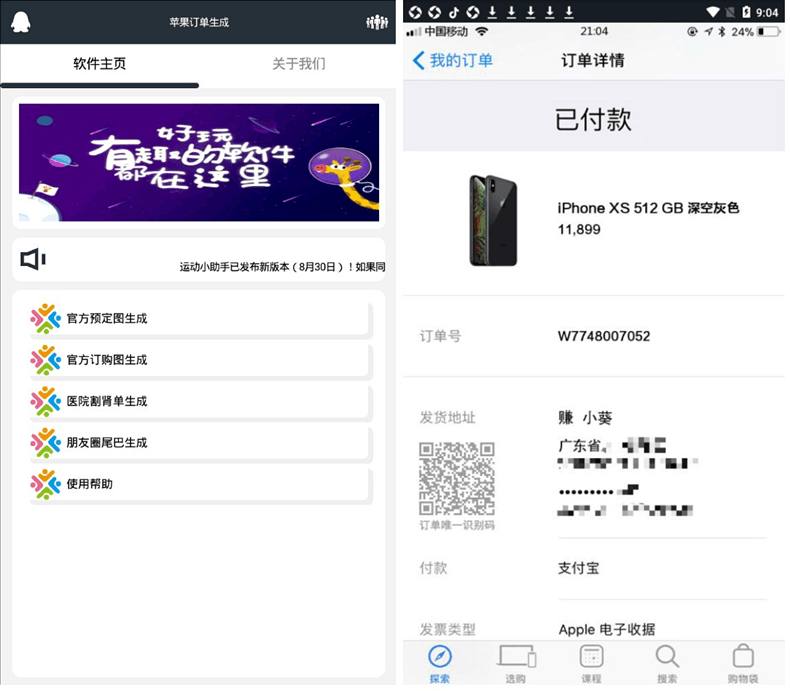Click the speaker announcement icon
This screenshot has width=790, height=691.
pyautogui.click(x=33, y=260)
